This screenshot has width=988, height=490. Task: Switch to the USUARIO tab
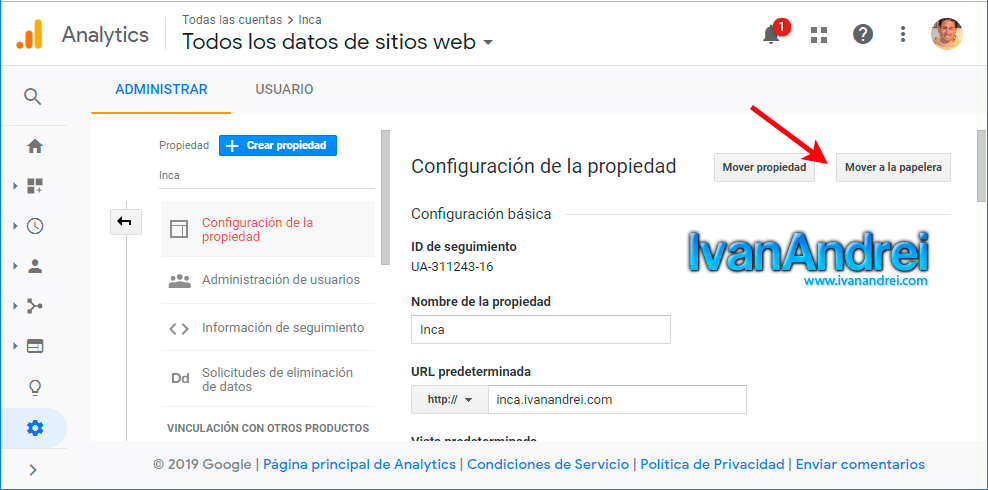tap(284, 89)
